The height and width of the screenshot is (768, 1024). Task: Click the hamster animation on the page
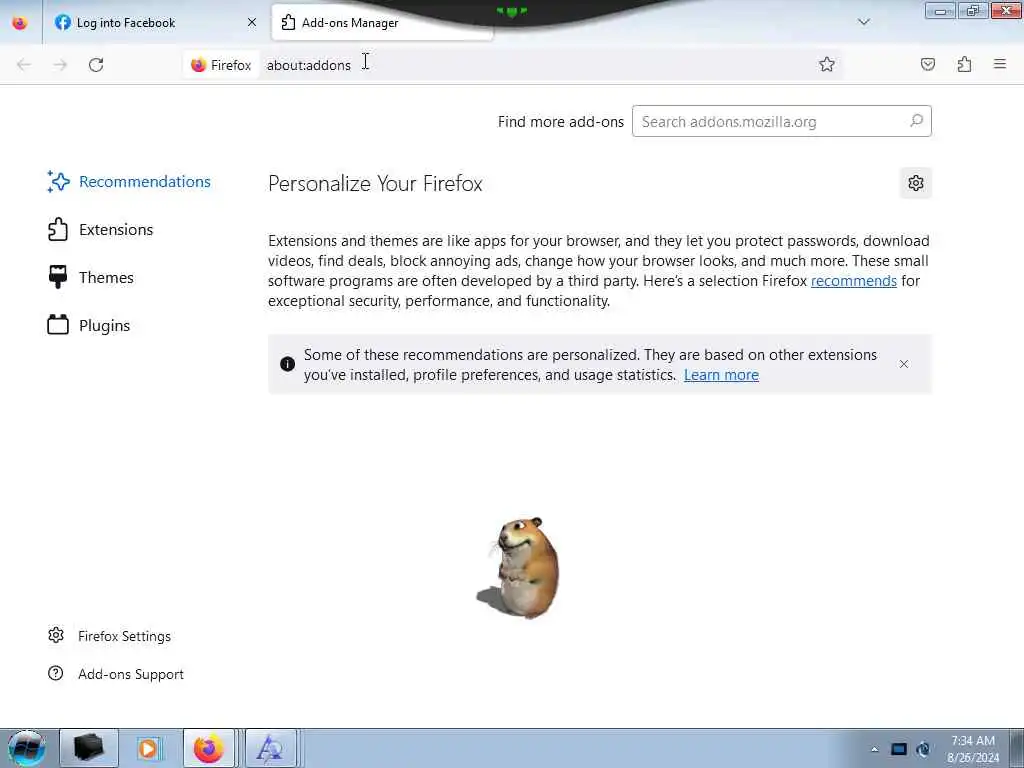pos(519,567)
